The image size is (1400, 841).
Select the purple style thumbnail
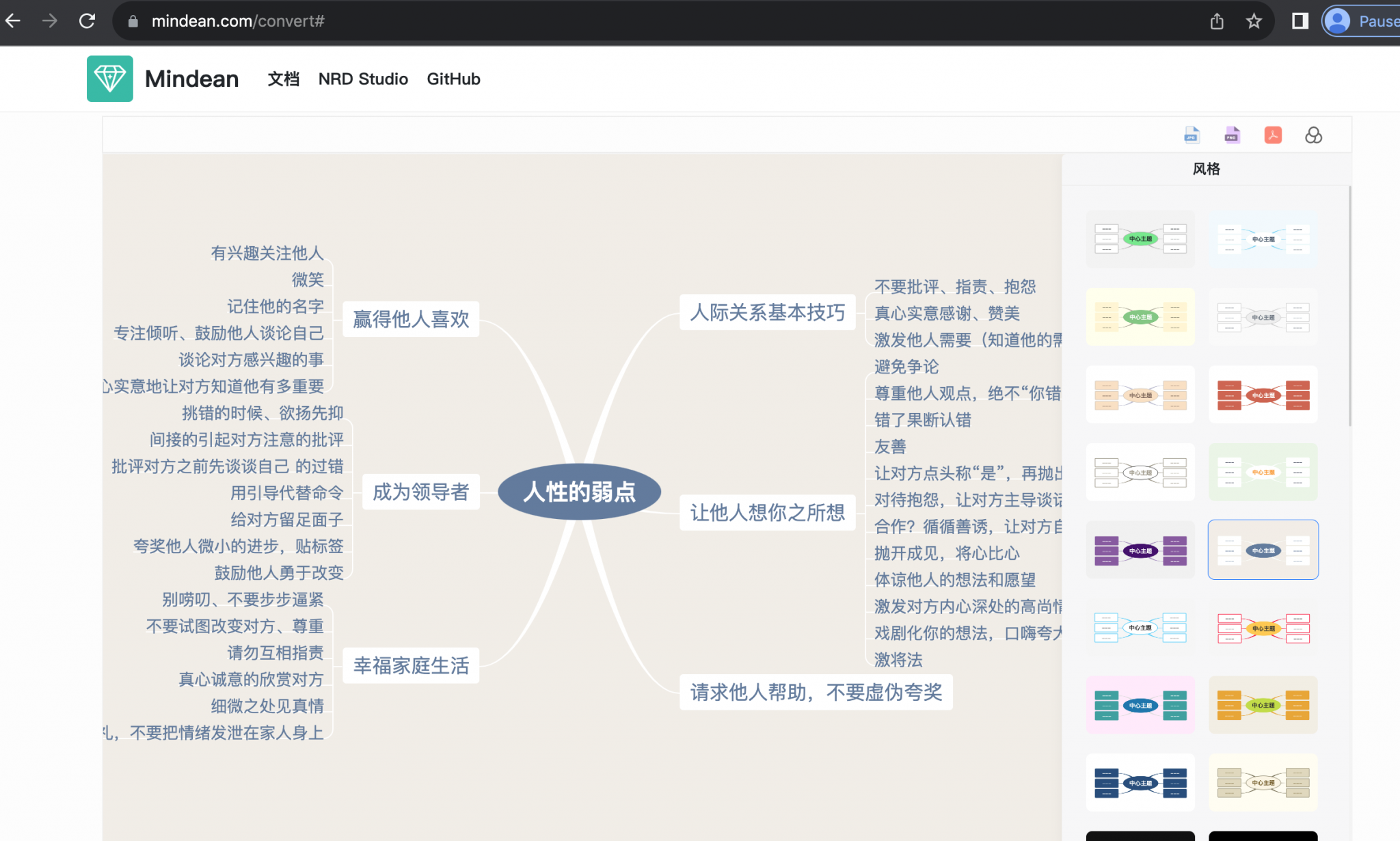1140,549
